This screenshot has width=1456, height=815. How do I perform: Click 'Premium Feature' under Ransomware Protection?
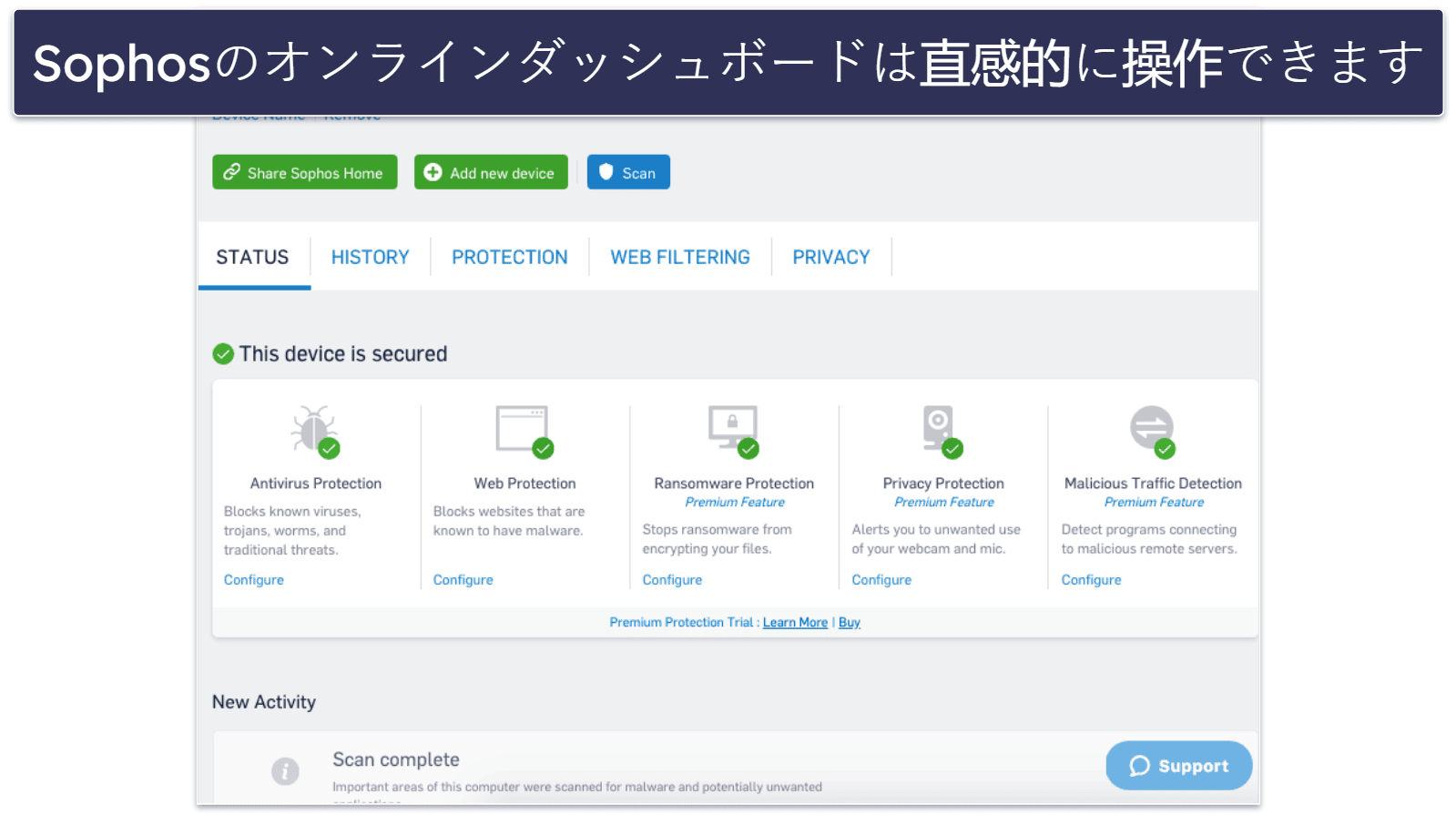click(735, 503)
